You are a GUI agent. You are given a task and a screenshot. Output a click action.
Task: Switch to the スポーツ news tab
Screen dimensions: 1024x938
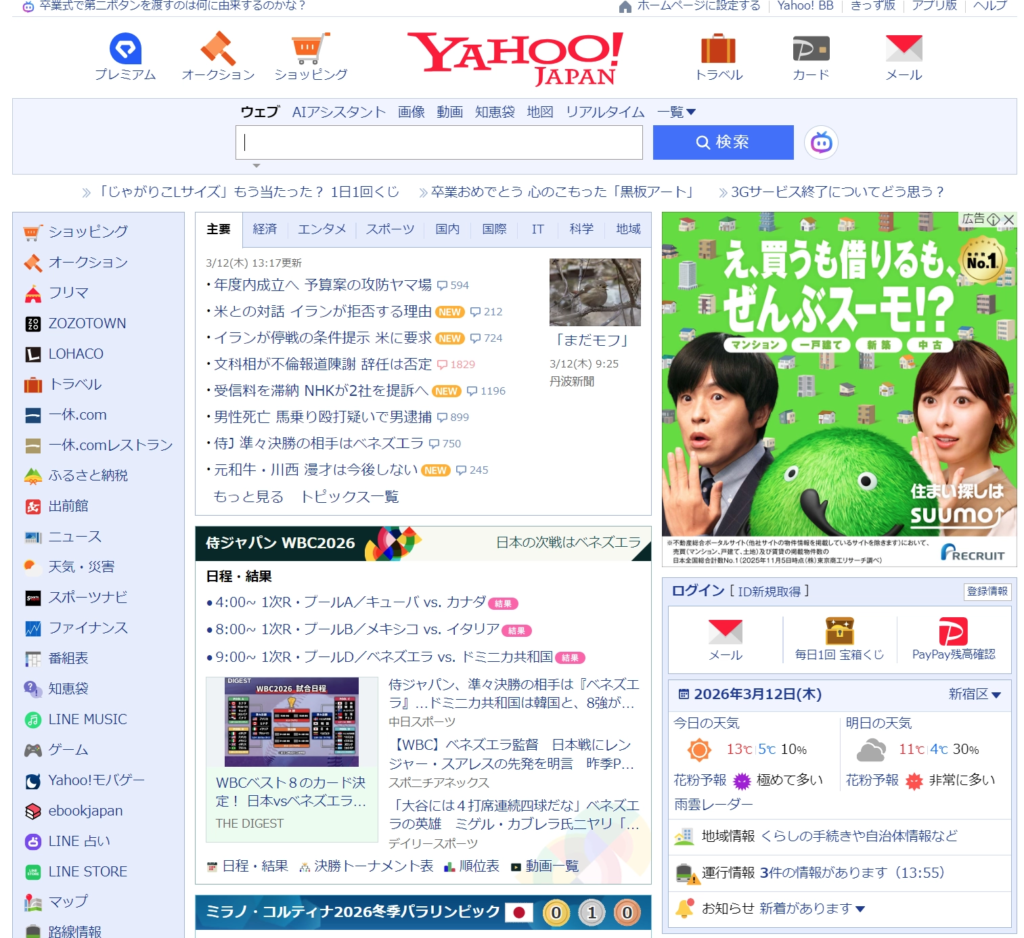tap(389, 229)
